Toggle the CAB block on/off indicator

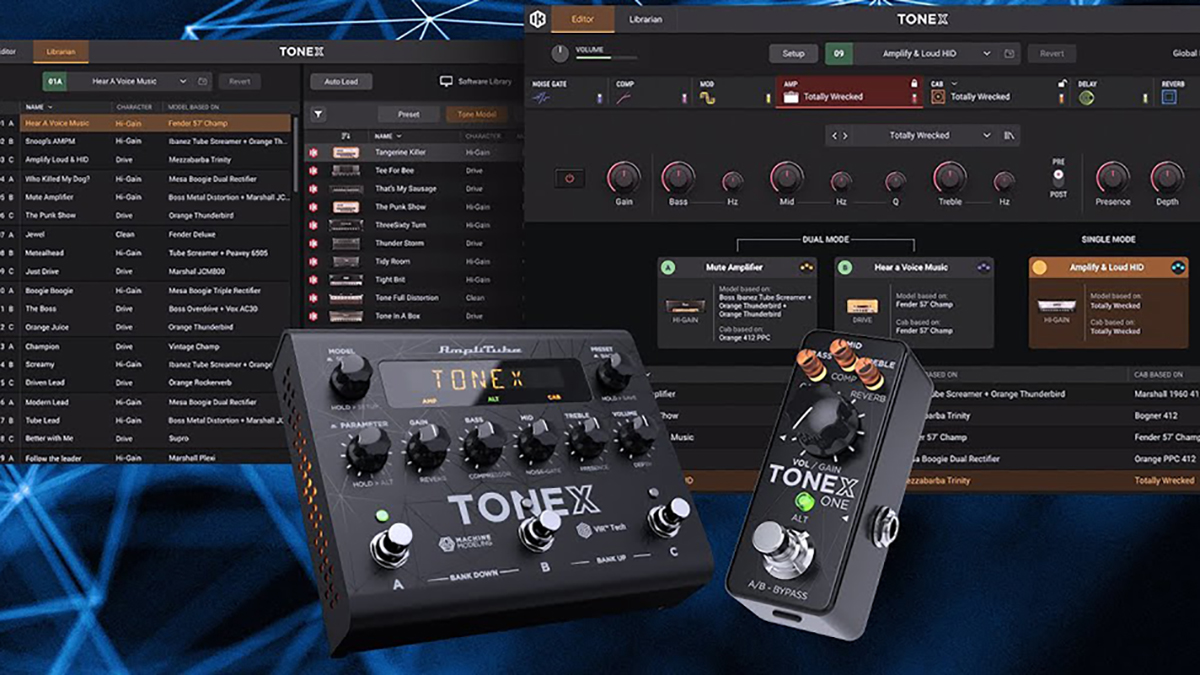(1061, 98)
